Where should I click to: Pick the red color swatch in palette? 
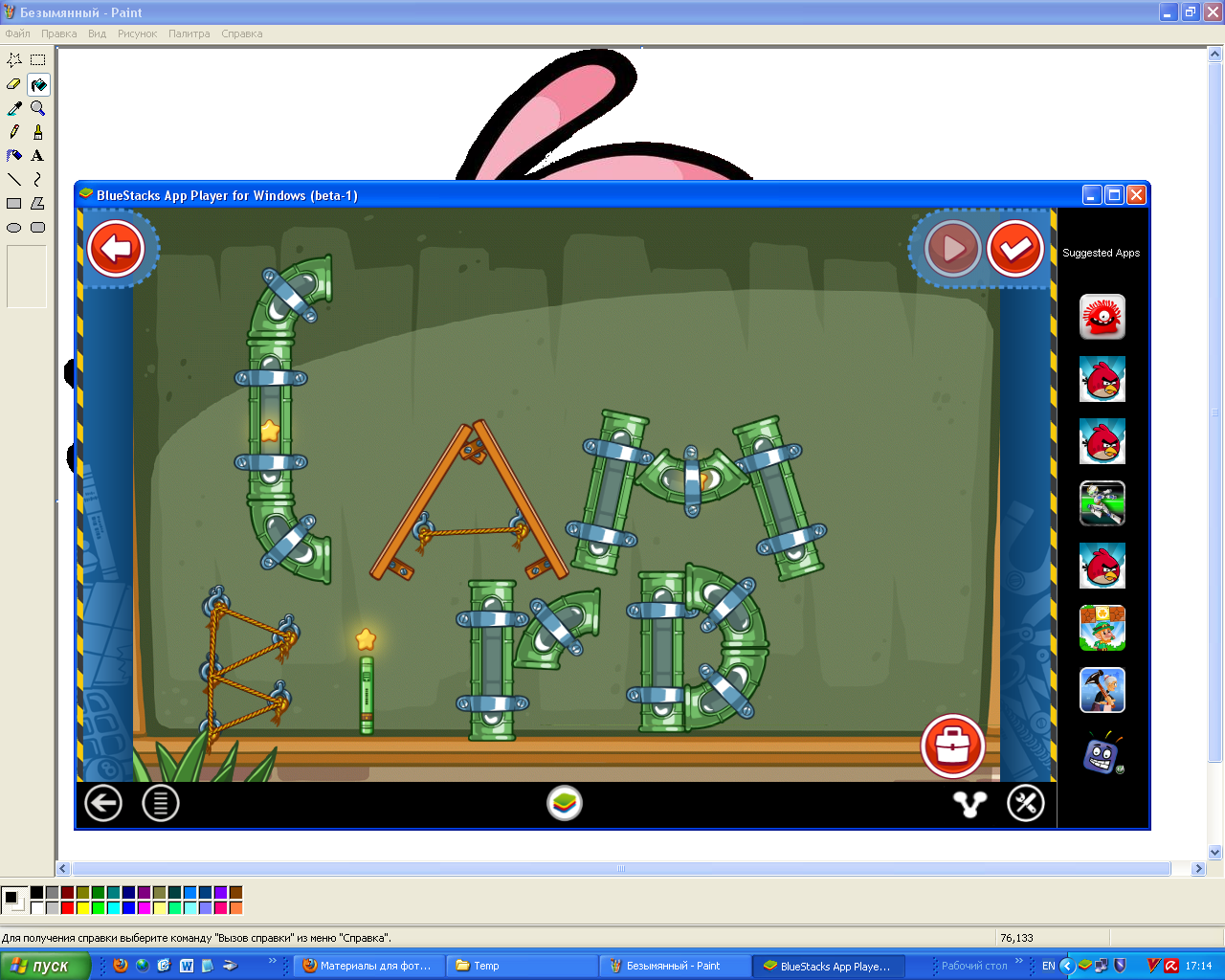(x=67, y=907)
